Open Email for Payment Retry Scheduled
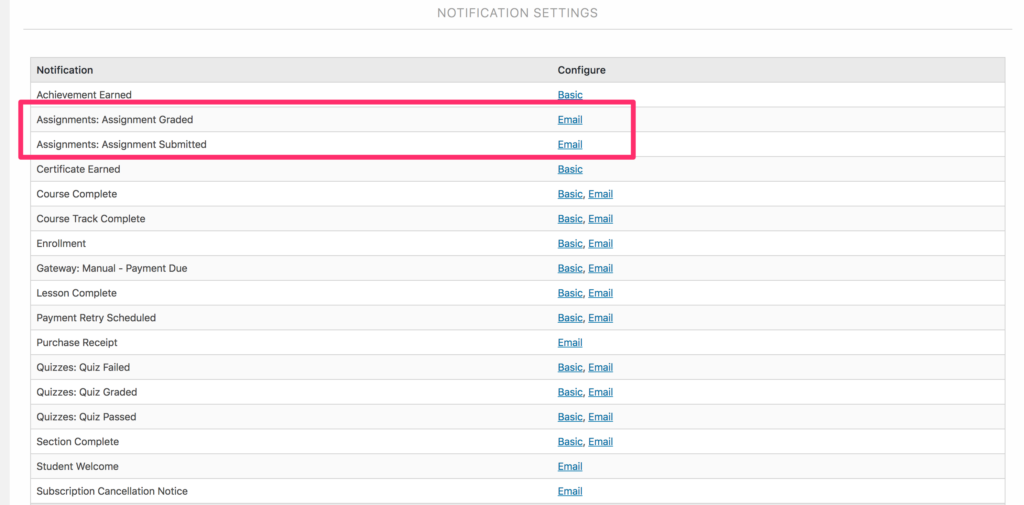Screen dimensions: 1024x505 point(600,318)
